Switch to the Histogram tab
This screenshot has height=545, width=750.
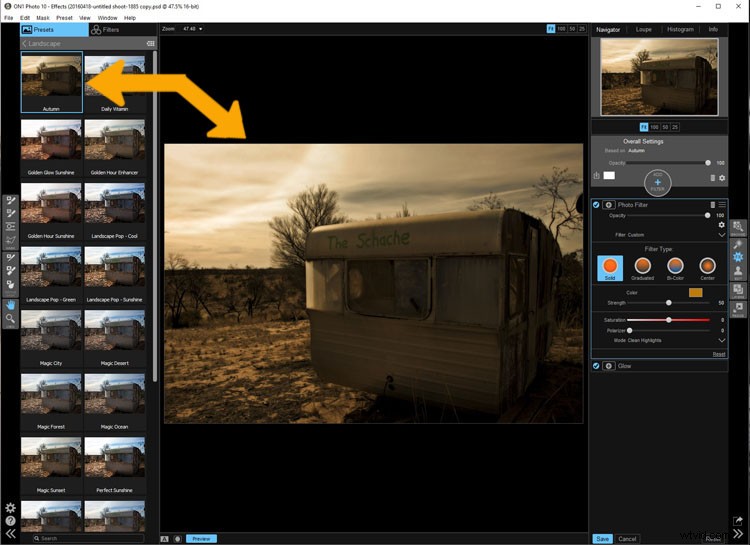pyautogui.click(x=680, y=30)
